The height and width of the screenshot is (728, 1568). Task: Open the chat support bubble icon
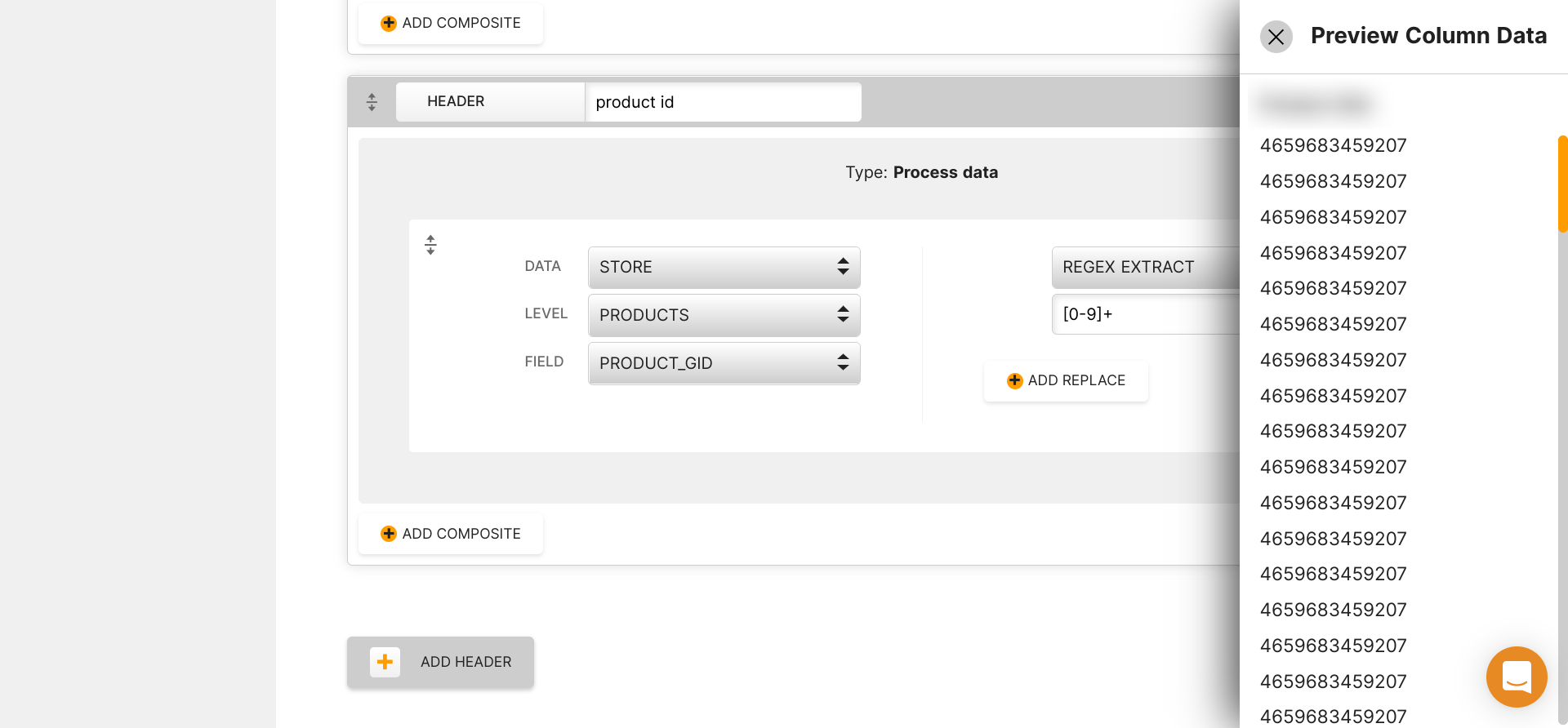point(1516,677)
